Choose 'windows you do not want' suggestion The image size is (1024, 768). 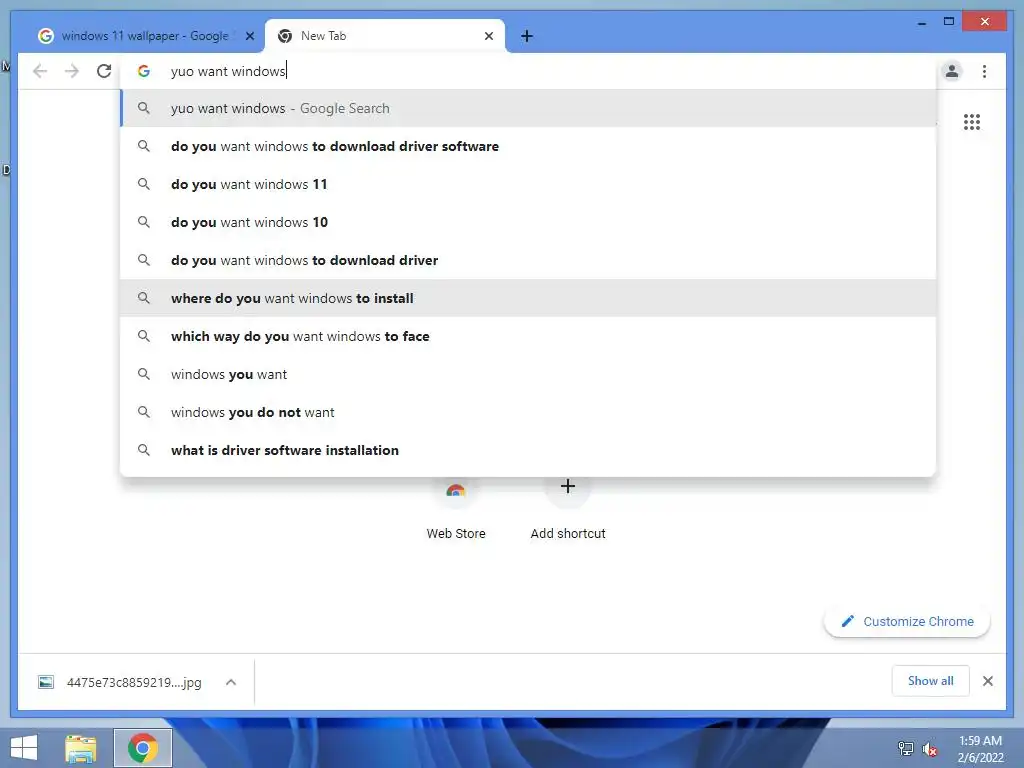tap(528, 411)
